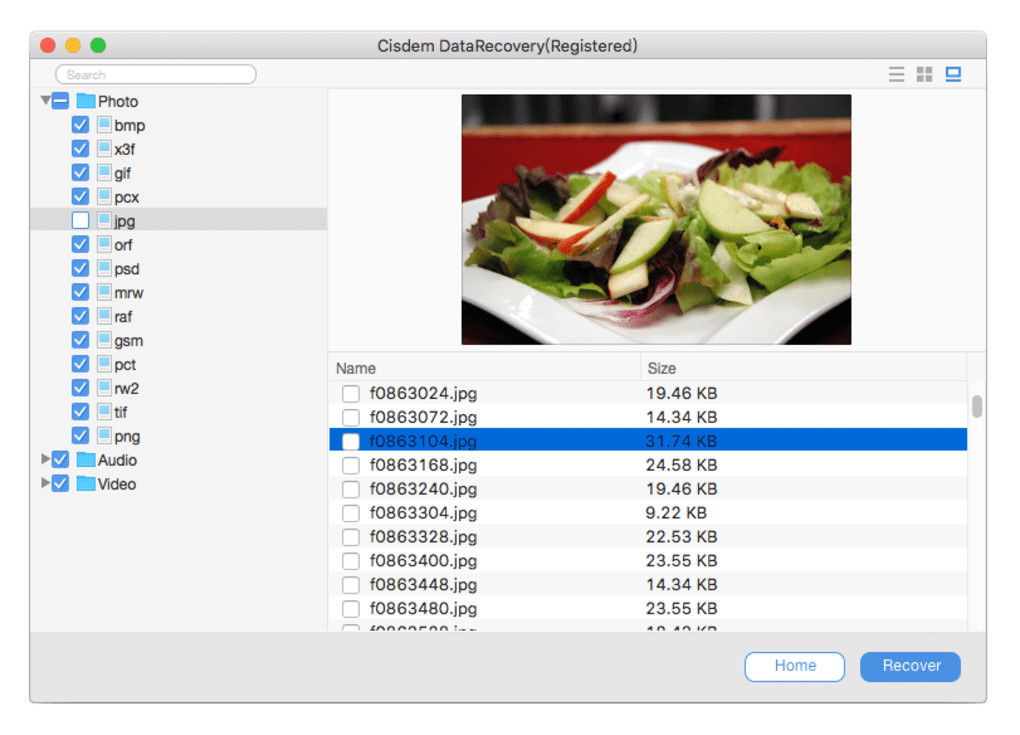Select the psd tree item label
The height and width of the screenshot is (735, 1020).
click(127, 269)
